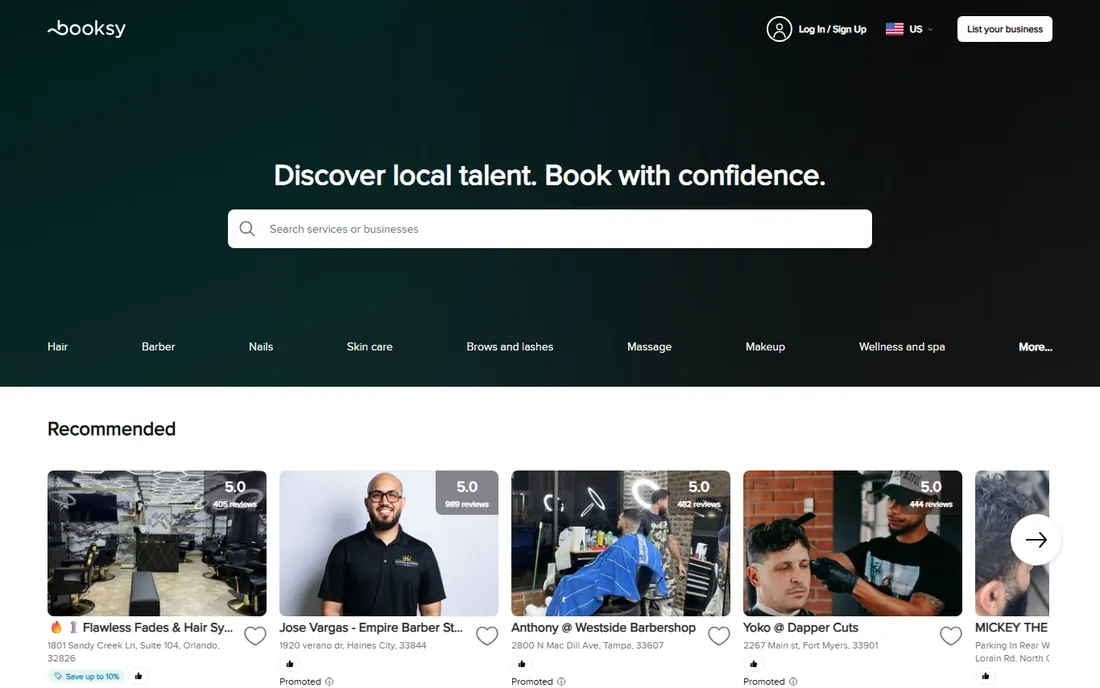1100x688 pixels.
Task: Favorite Flawless Fades with heart icon
Action: tap(255, 635)
